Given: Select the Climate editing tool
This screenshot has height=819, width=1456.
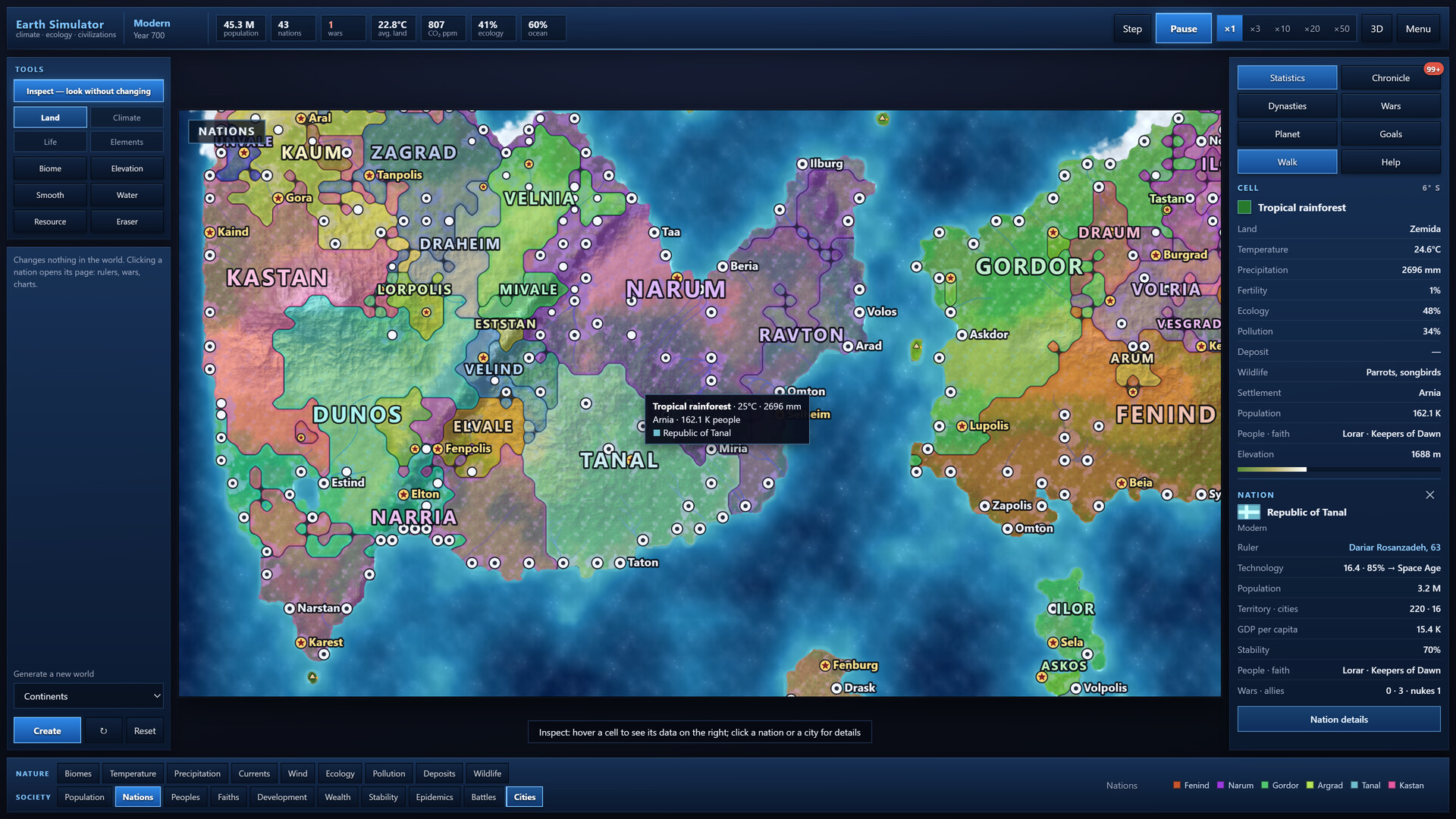Looking at the screenshot, I should (127, 118).
